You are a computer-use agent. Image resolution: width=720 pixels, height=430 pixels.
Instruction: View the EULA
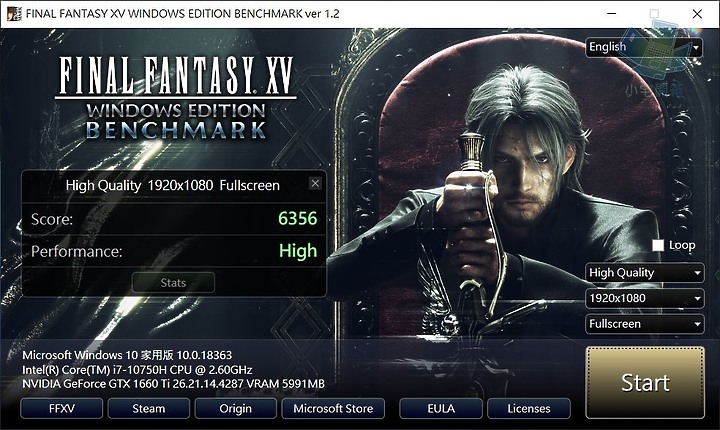(x=441, y=408)
